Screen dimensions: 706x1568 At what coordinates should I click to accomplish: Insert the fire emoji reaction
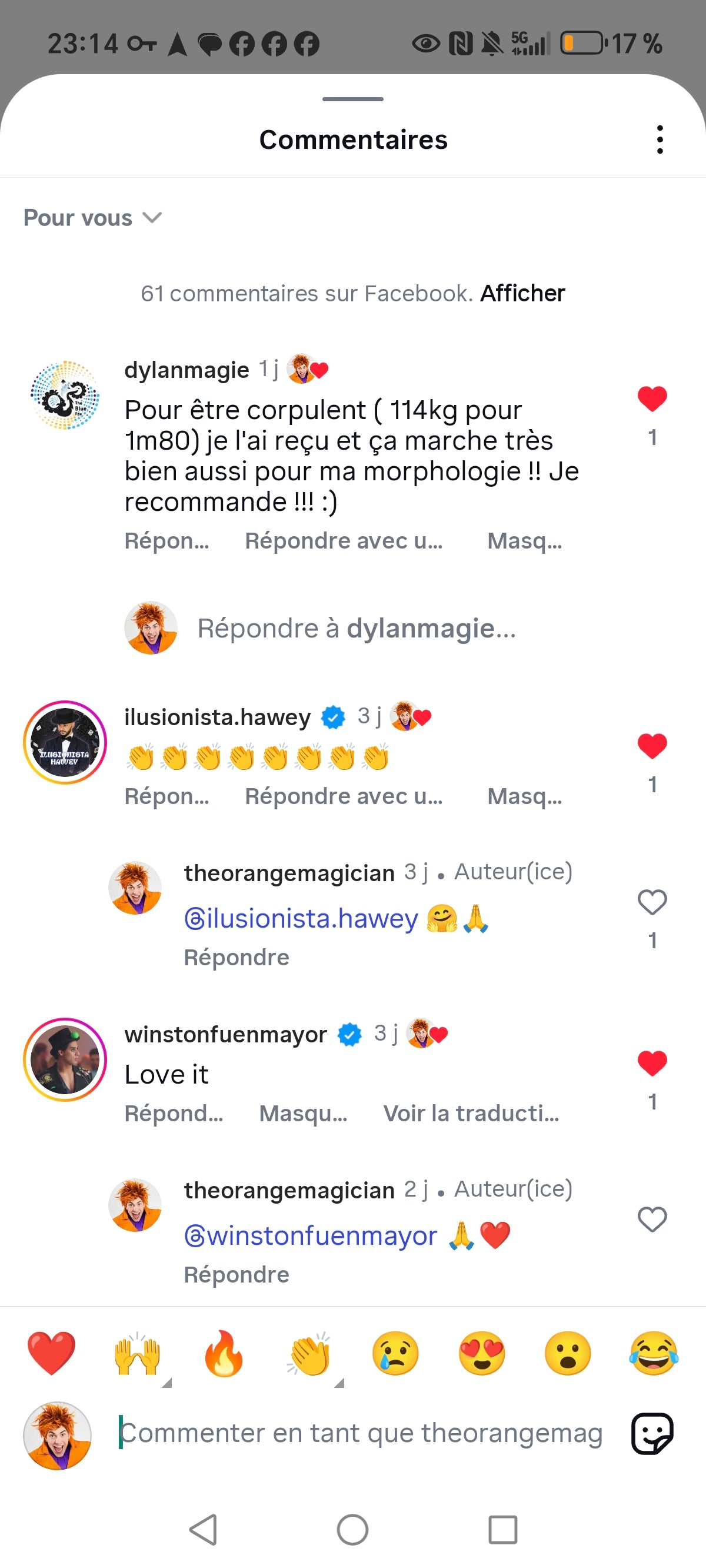click(224, 1353)
